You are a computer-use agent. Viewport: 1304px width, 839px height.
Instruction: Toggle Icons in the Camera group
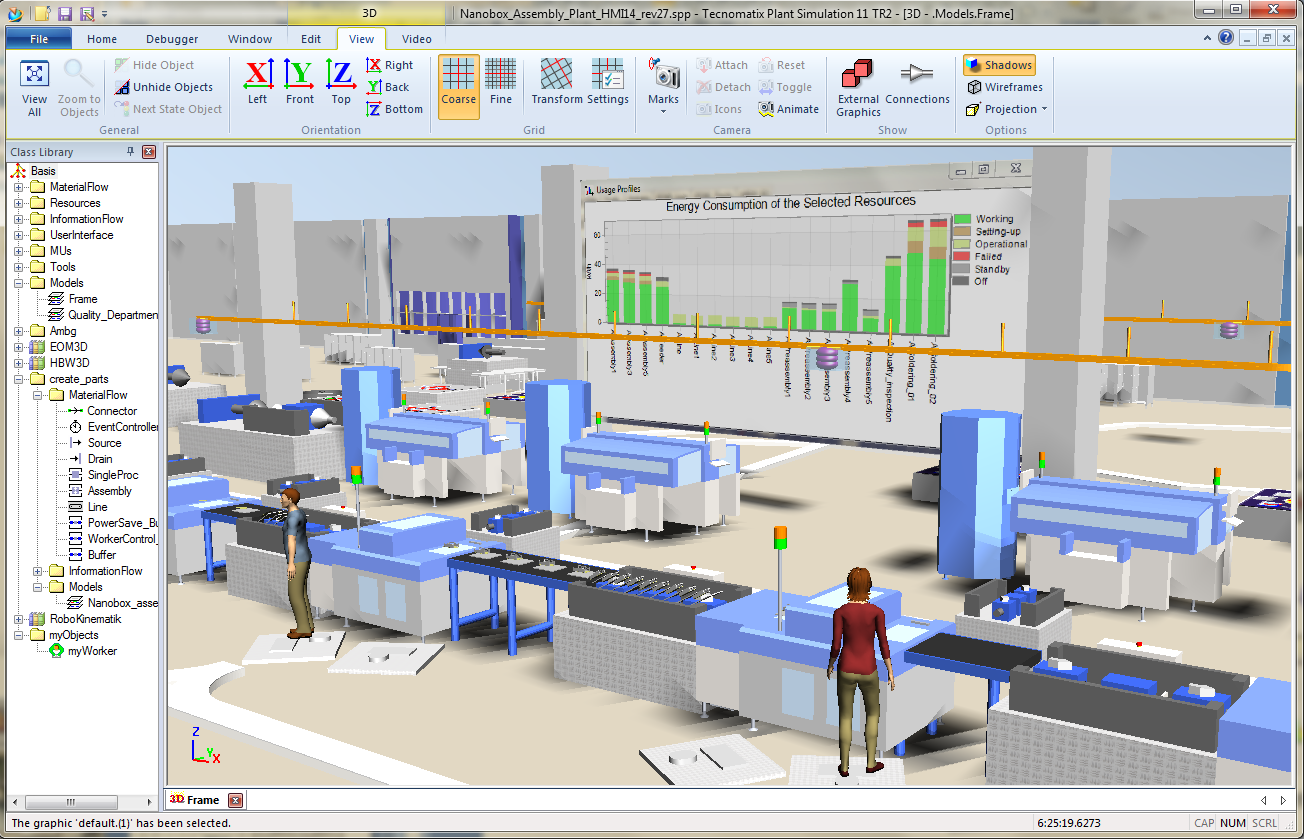tap(722, 109)
